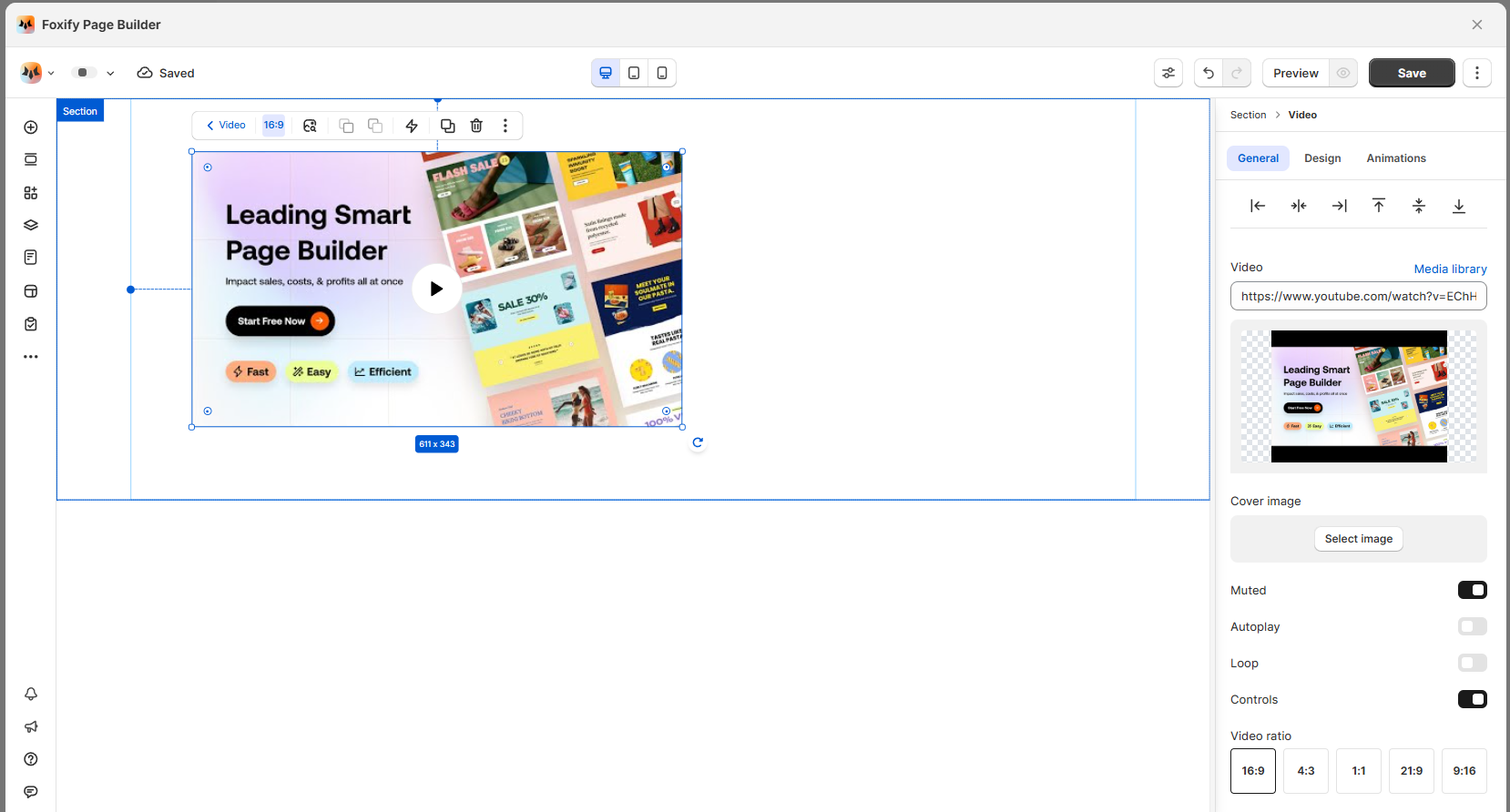The height and width of the screenshot is (812, 1510).
Task: Switch to the Animations tab
Action: coord(1396,158)
